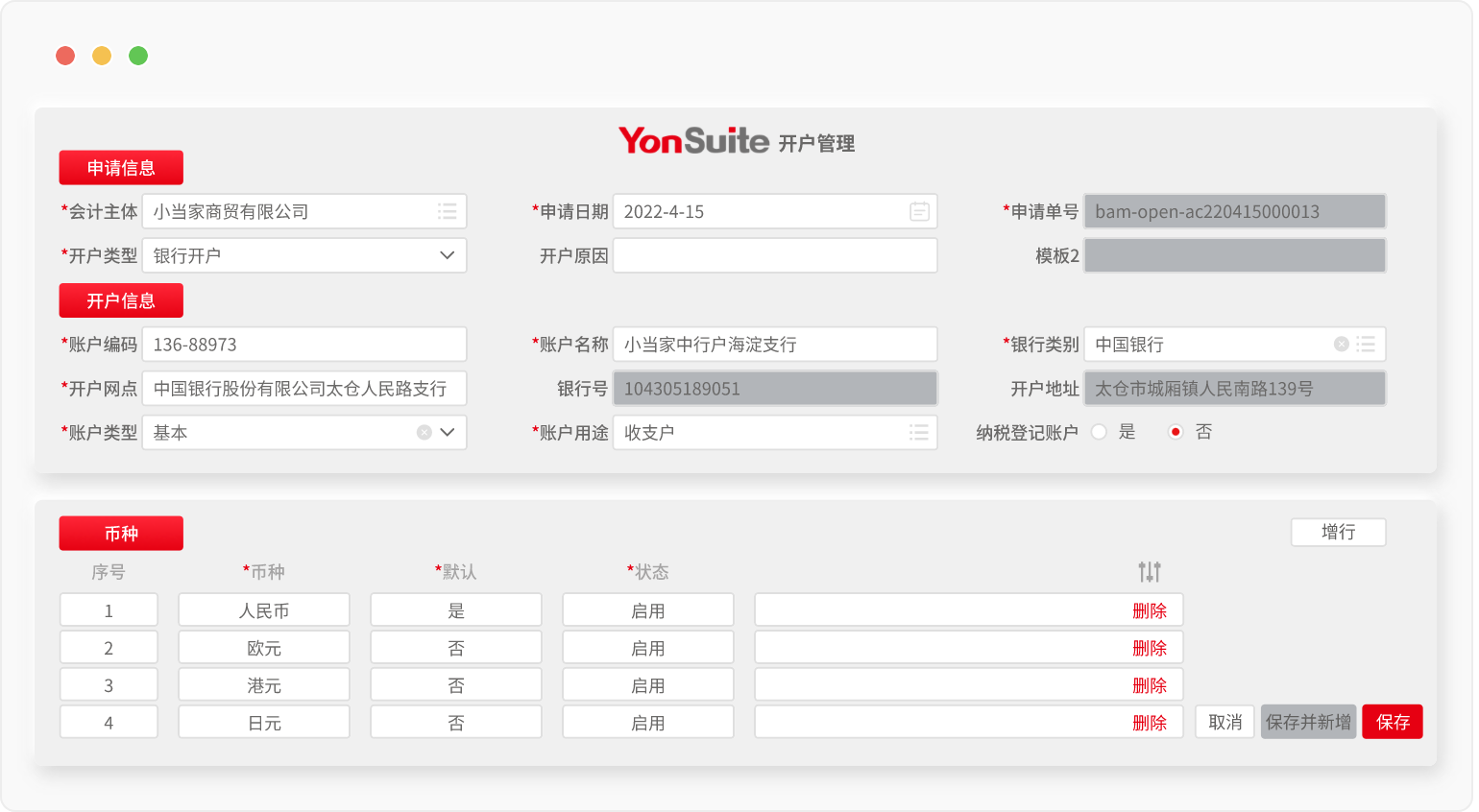This screenshot has width=1479, height=812.
Task: Click 增行 to add a currency row
Action: [x=1338, y=532]
